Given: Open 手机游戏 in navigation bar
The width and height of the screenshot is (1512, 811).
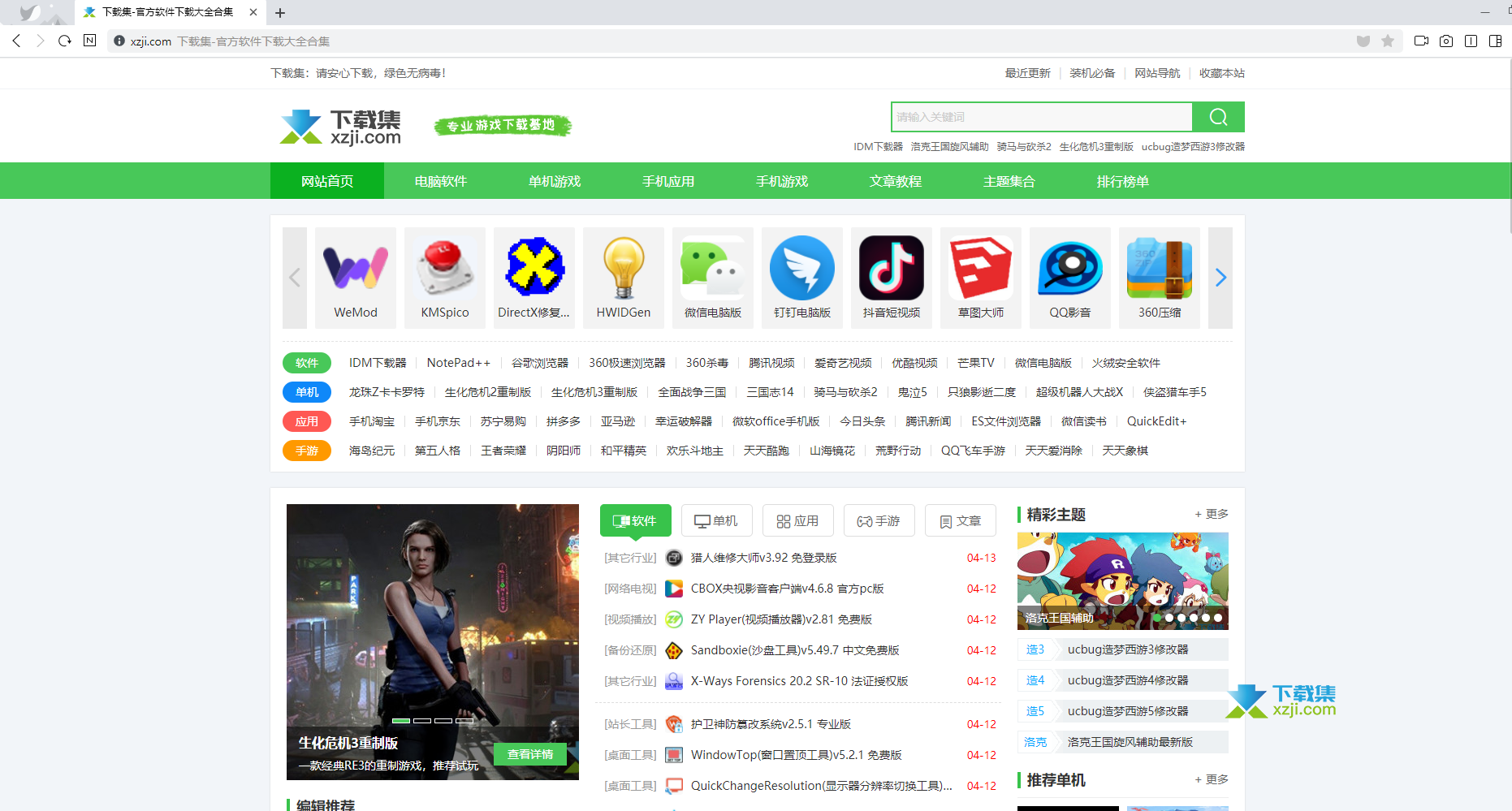Looking at the screenshot, I should coord(782,181).
